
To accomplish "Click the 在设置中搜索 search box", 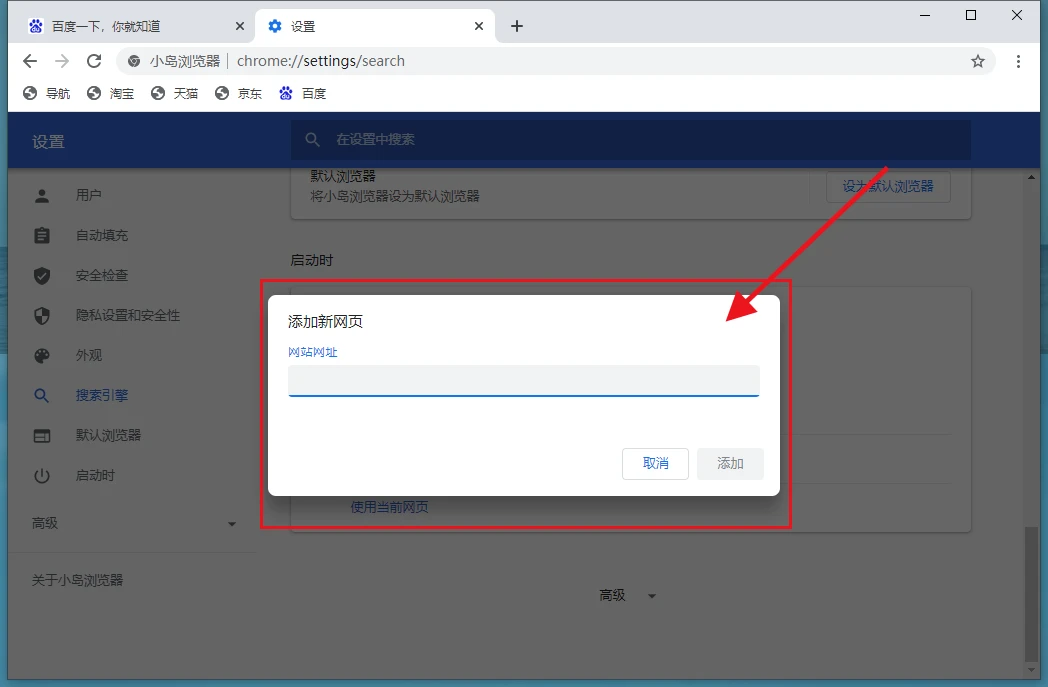I will click(x=630, y=140).
